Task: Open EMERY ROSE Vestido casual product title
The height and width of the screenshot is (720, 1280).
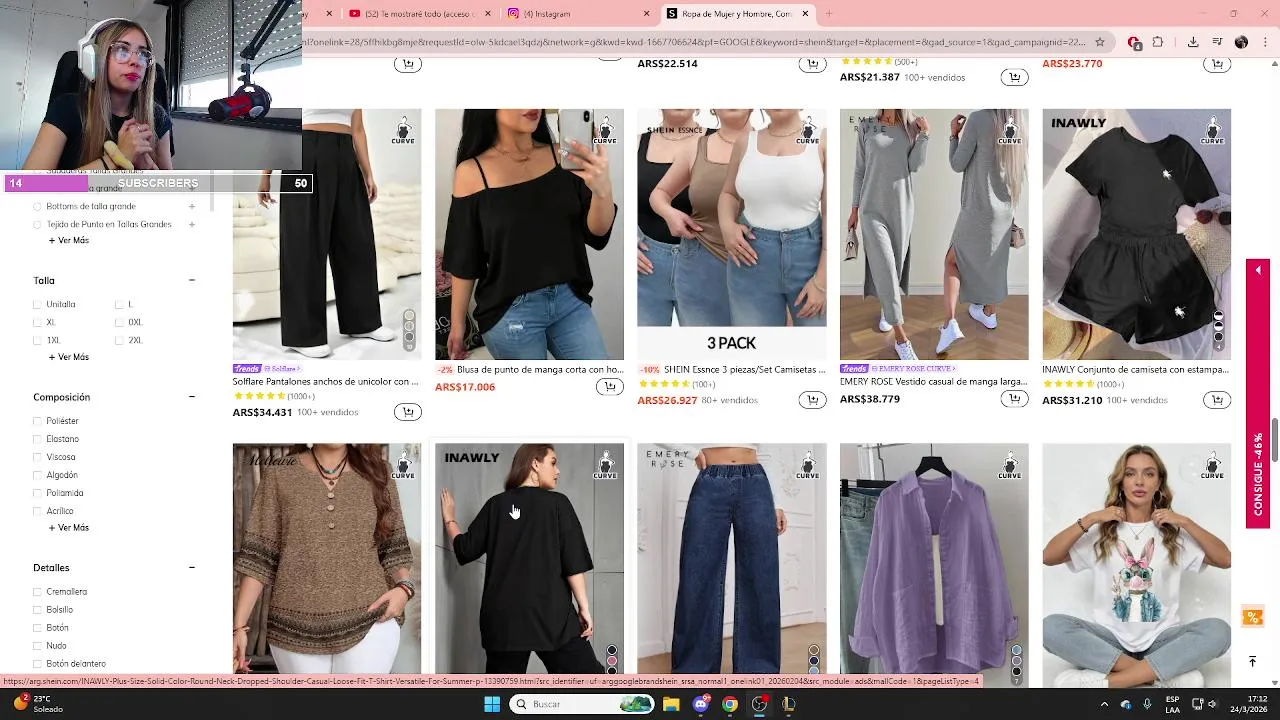Action: [933, 382]
